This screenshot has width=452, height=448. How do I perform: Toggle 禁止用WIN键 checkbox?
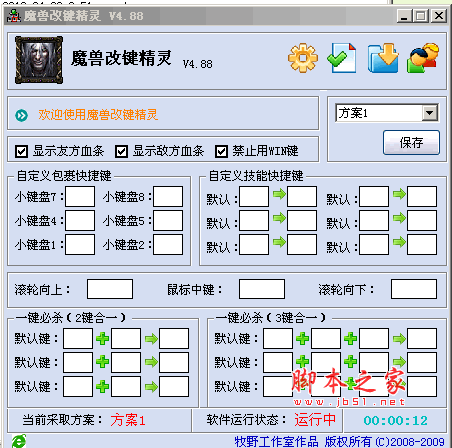(x=222, y=152)
